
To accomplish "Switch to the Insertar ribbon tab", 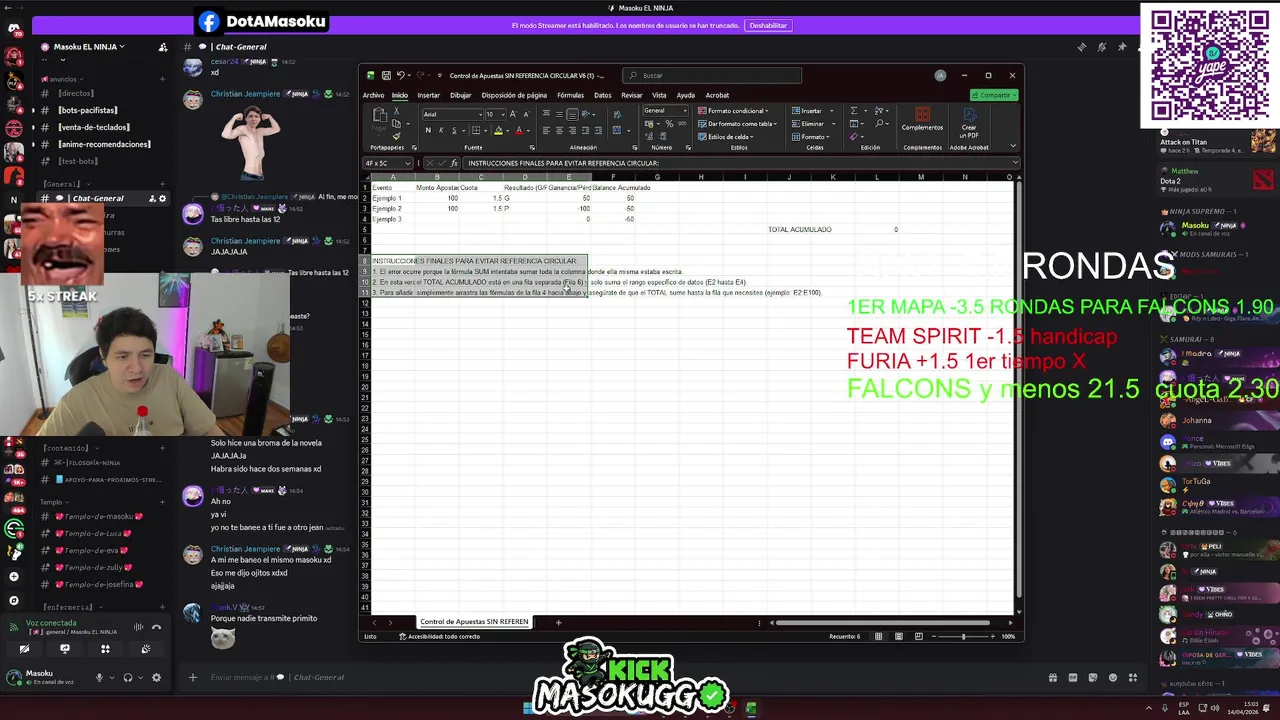I will click(x=428, y=95).
